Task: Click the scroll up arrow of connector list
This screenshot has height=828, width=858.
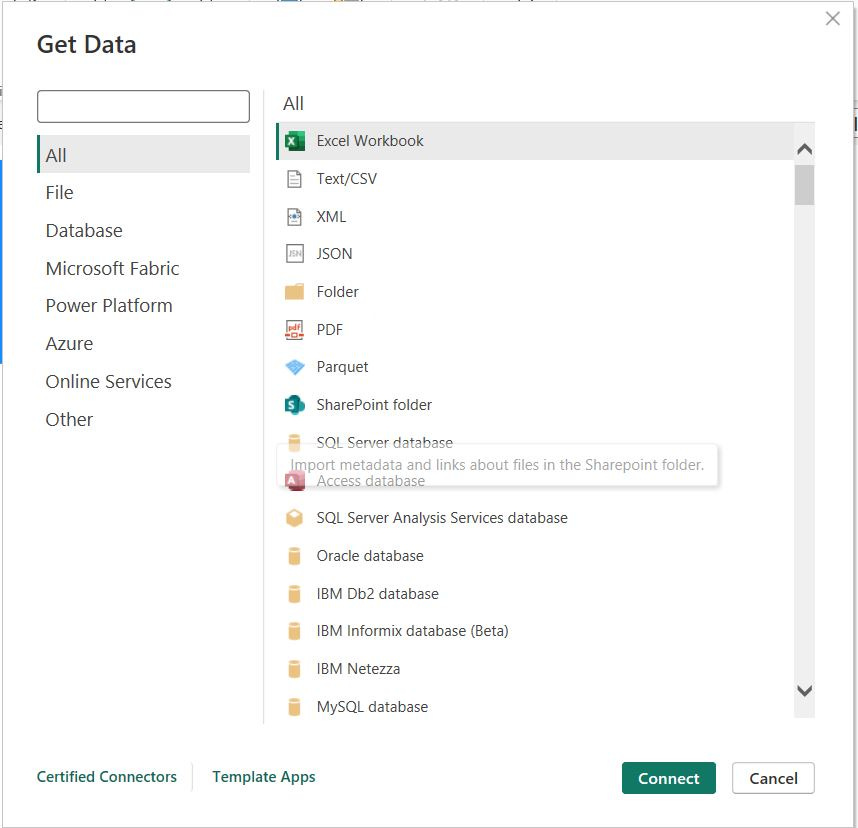Action: pos(804,149)
